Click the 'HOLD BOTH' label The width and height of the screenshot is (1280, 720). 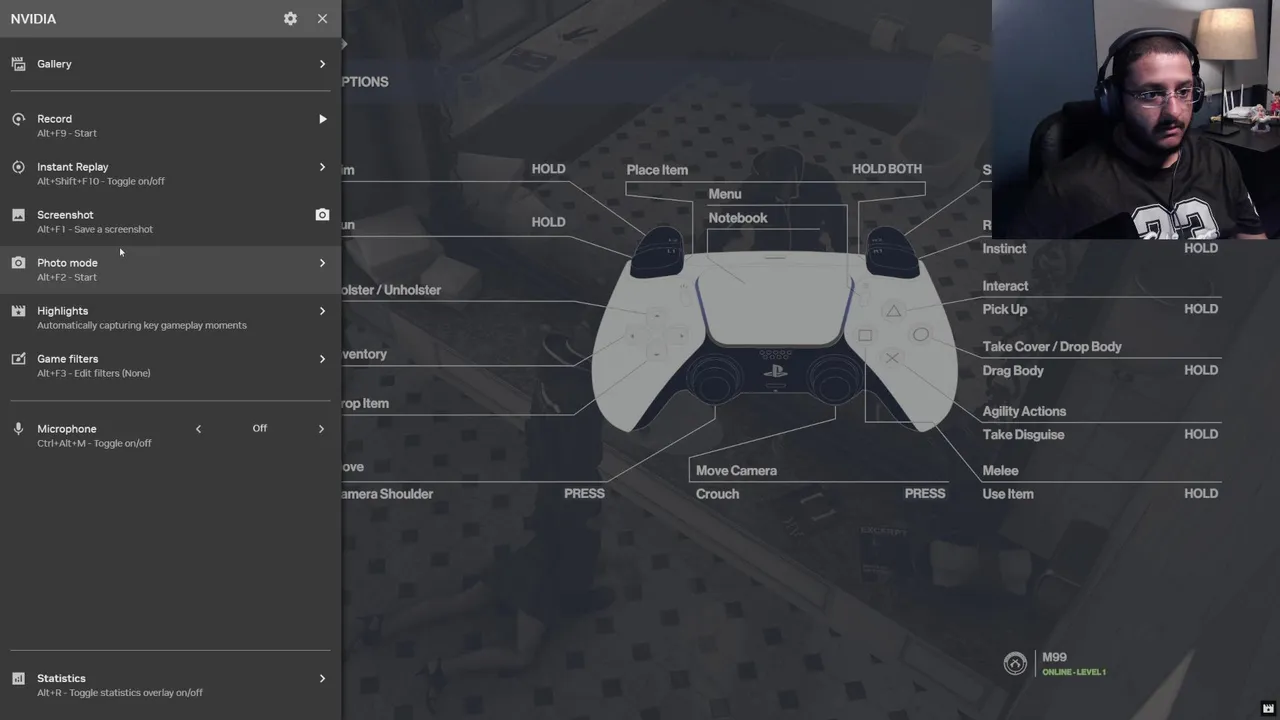click(887, 169)
